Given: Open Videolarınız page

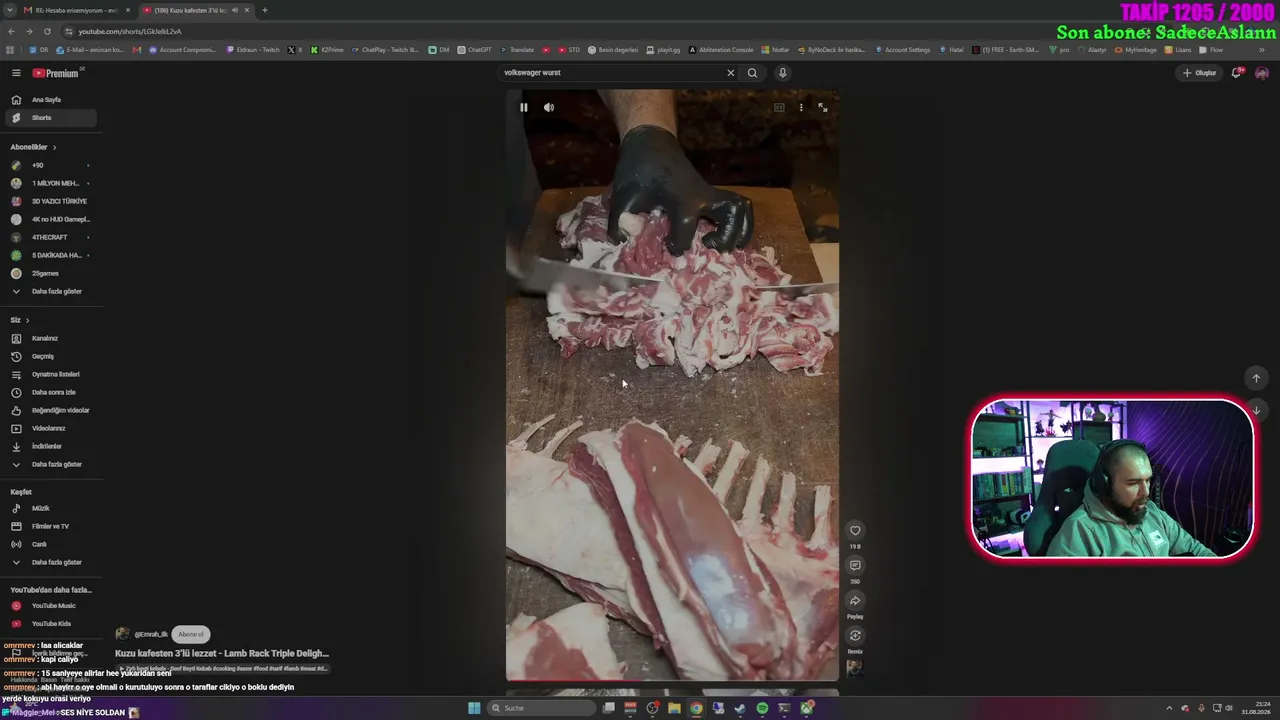Looking at the screenshot, I should (x=50, y=428).
